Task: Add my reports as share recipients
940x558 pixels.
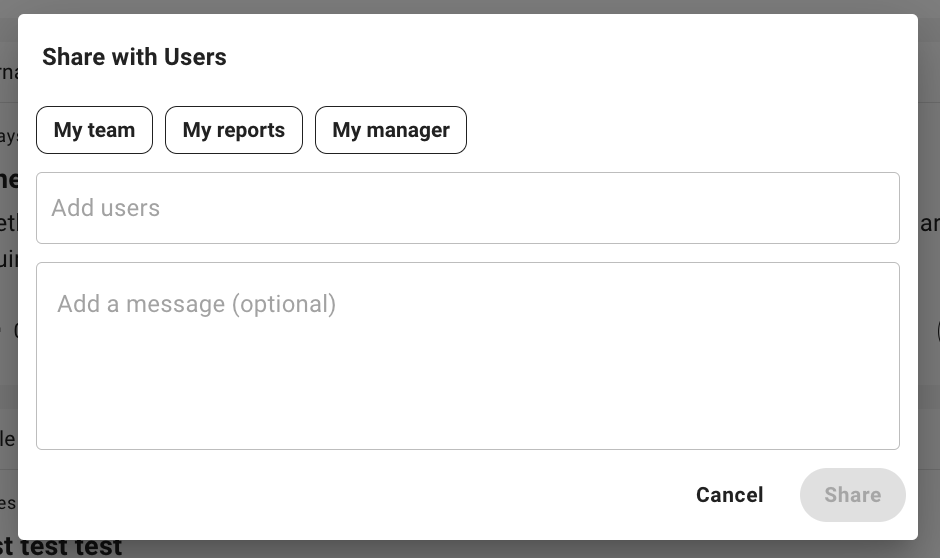Action: pos(233,130)
